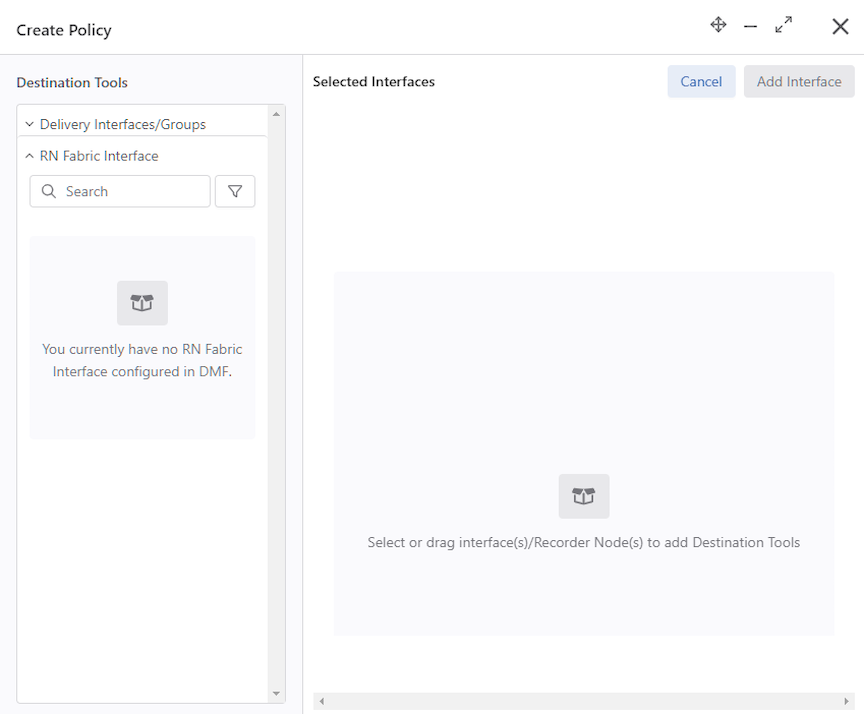Click the down arrow of vertical scrollbar
864x714 pixels.
276,694
